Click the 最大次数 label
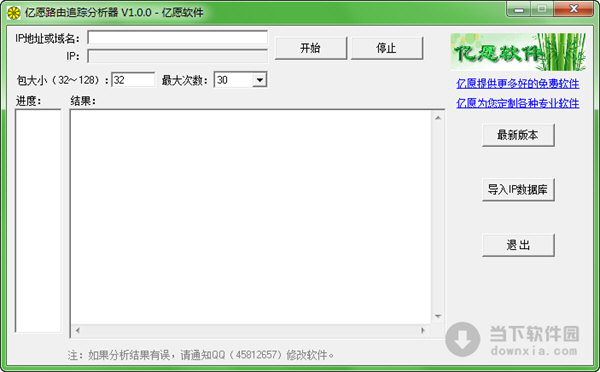 click(185, 80)
